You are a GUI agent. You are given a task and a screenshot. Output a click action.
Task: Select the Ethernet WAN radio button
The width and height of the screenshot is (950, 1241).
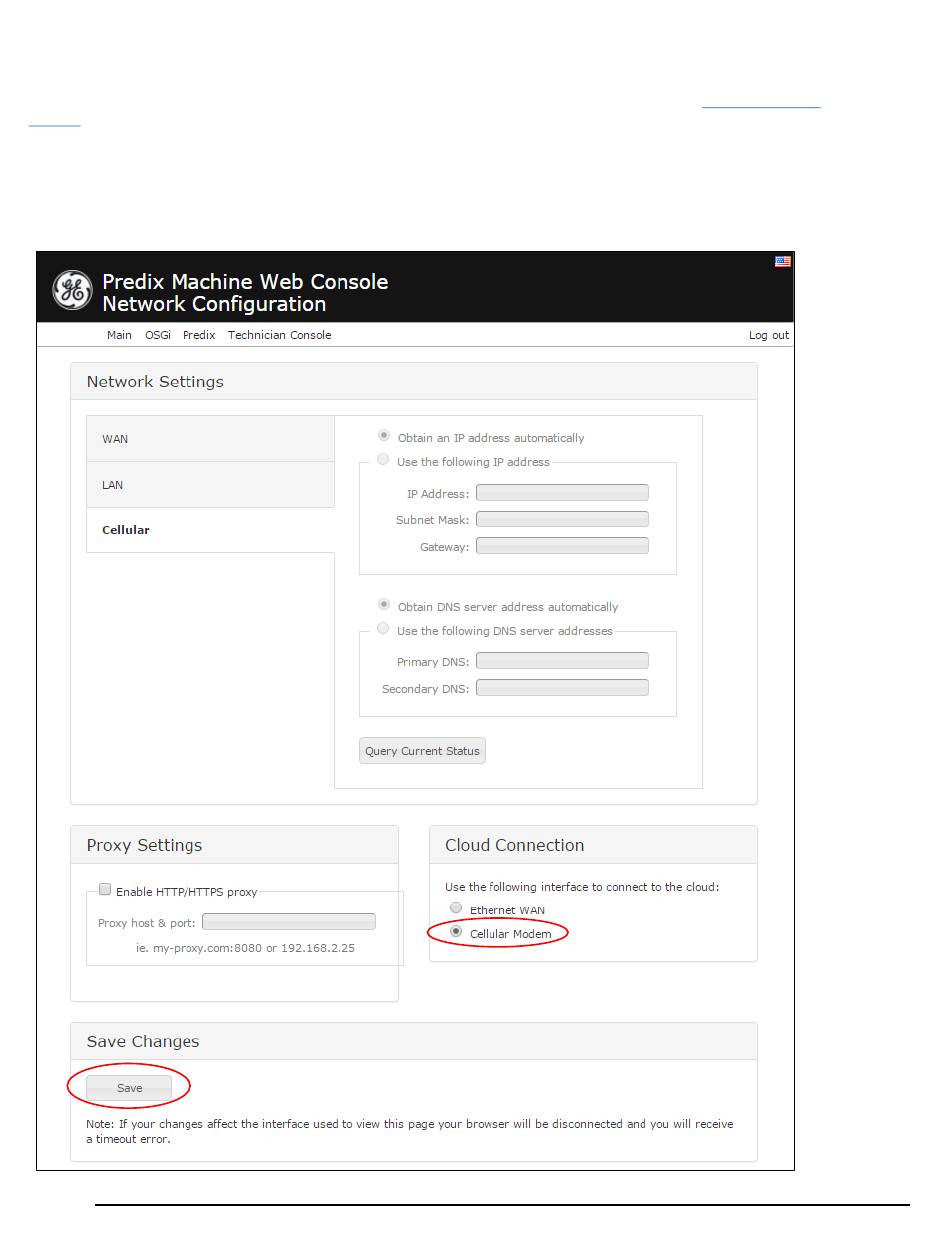[456, 908]
